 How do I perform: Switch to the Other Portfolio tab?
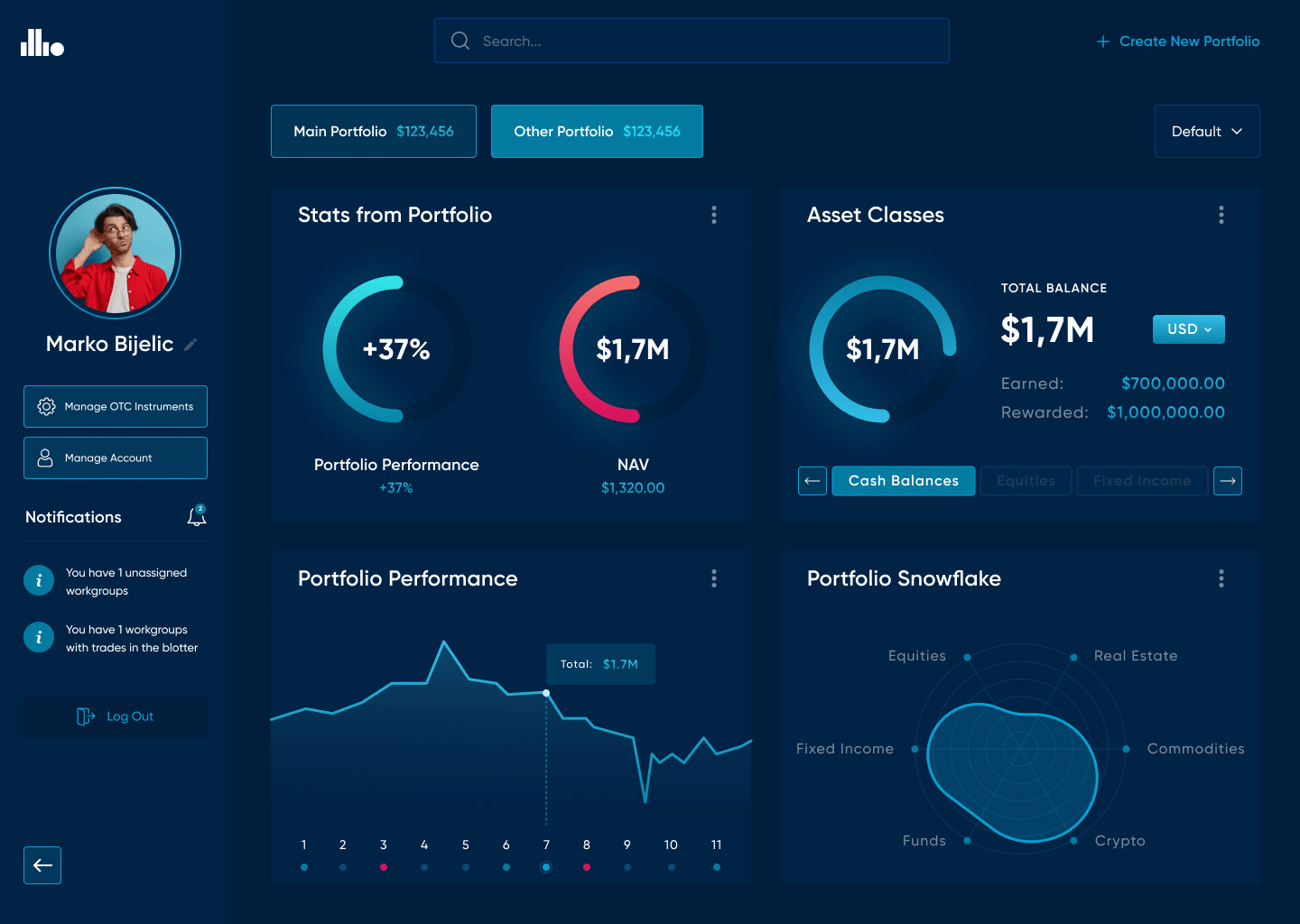coord(597,131)
